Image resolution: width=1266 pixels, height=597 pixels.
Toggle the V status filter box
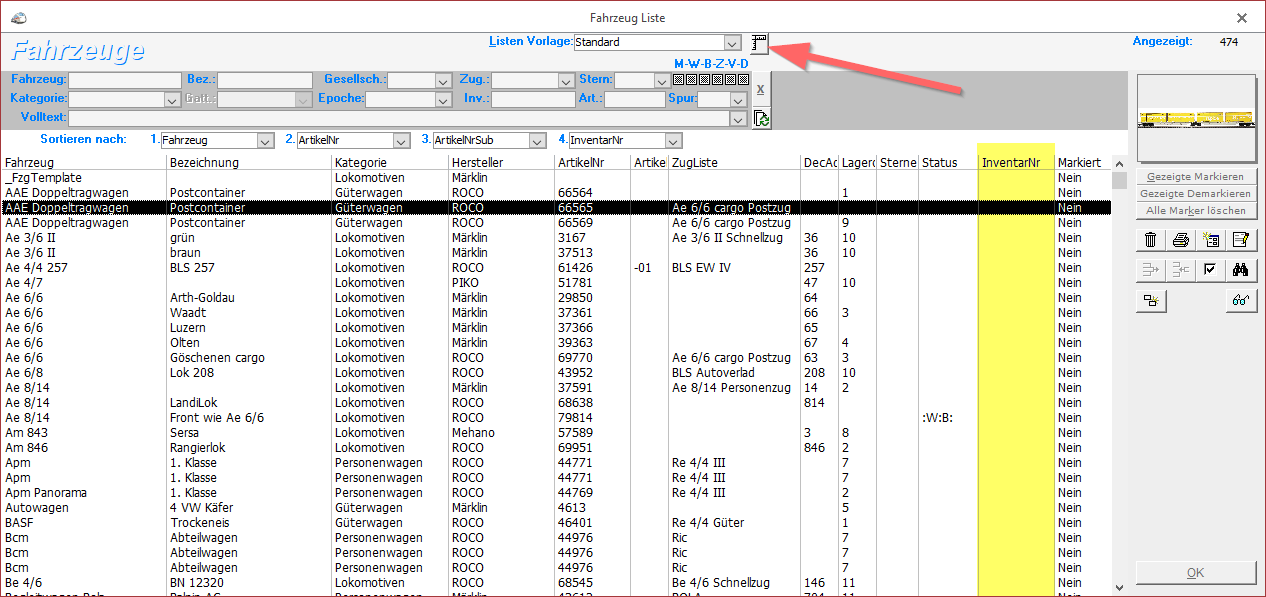pos(730,79)
